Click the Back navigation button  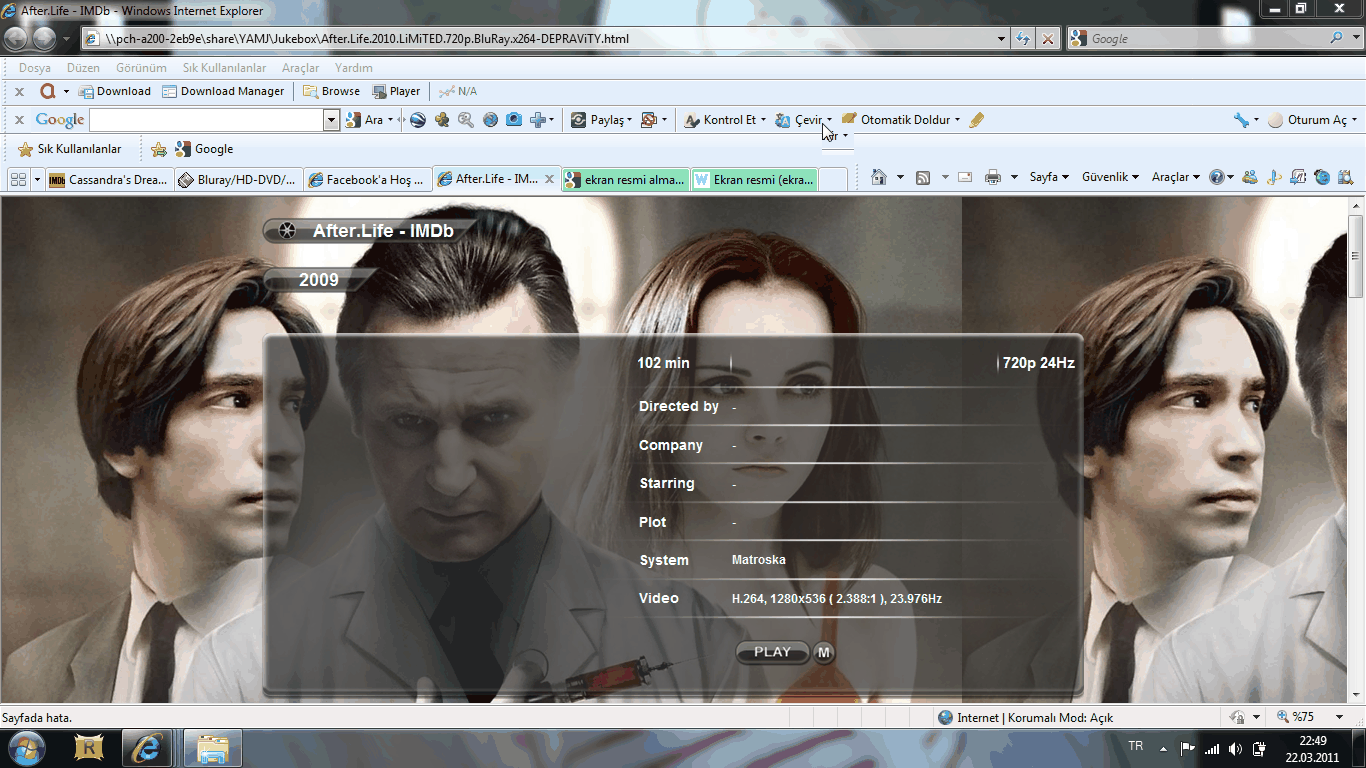[x=15, y=39]
